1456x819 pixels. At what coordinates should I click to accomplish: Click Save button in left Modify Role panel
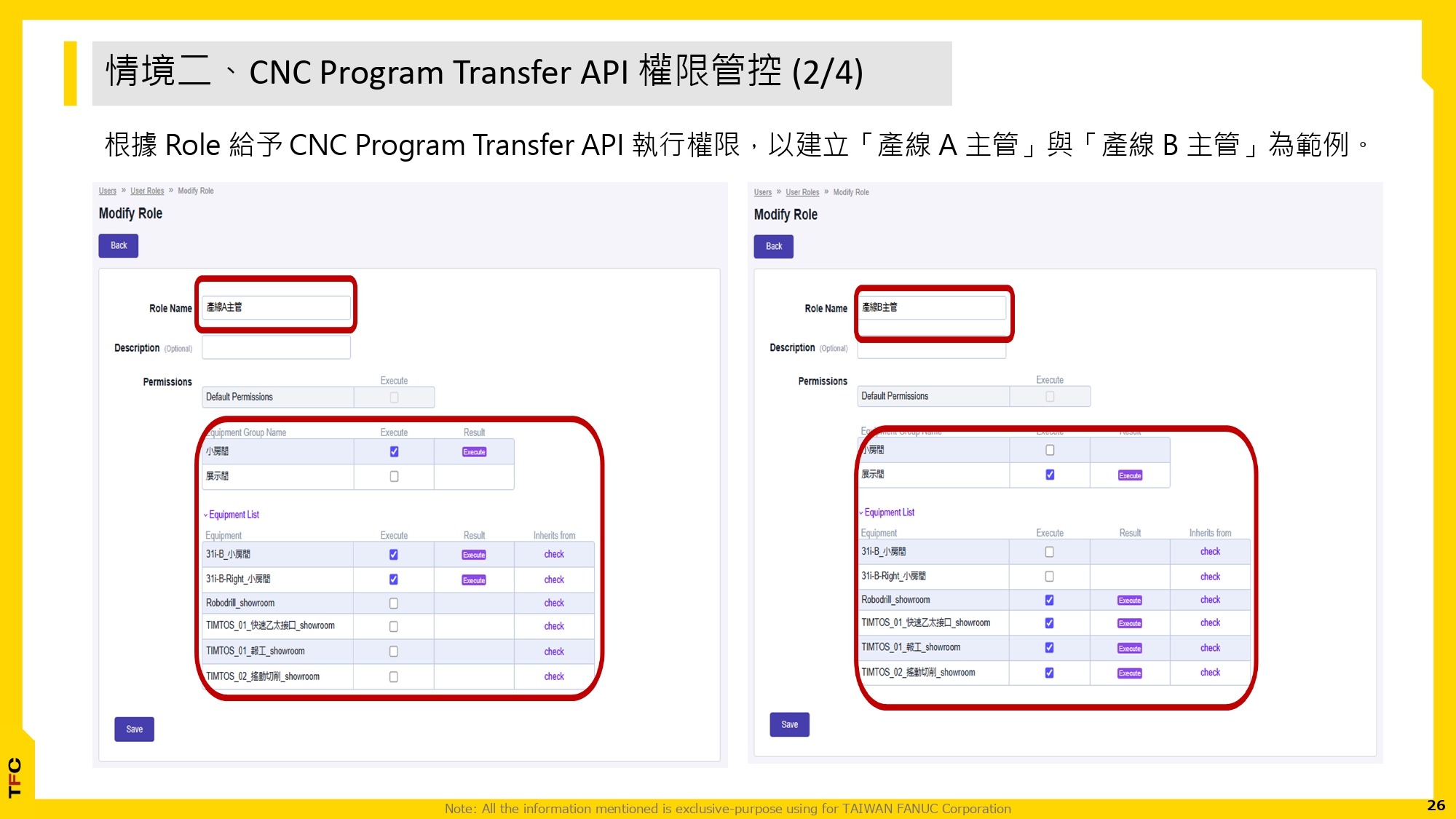[134, 729]
